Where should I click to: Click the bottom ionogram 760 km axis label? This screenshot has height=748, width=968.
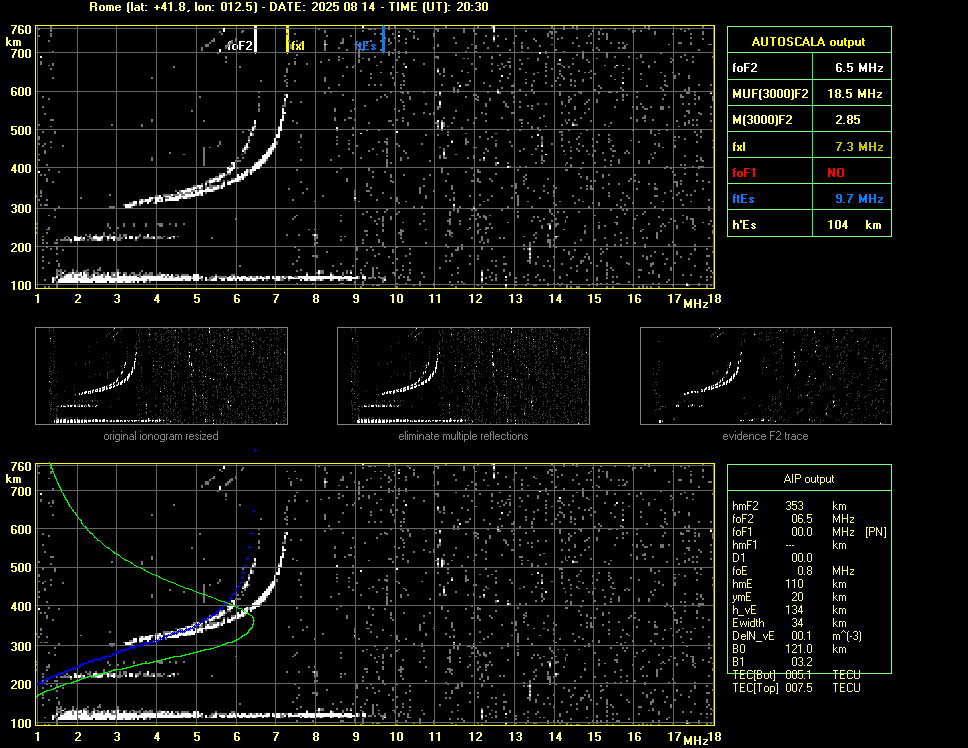[21, 467]
